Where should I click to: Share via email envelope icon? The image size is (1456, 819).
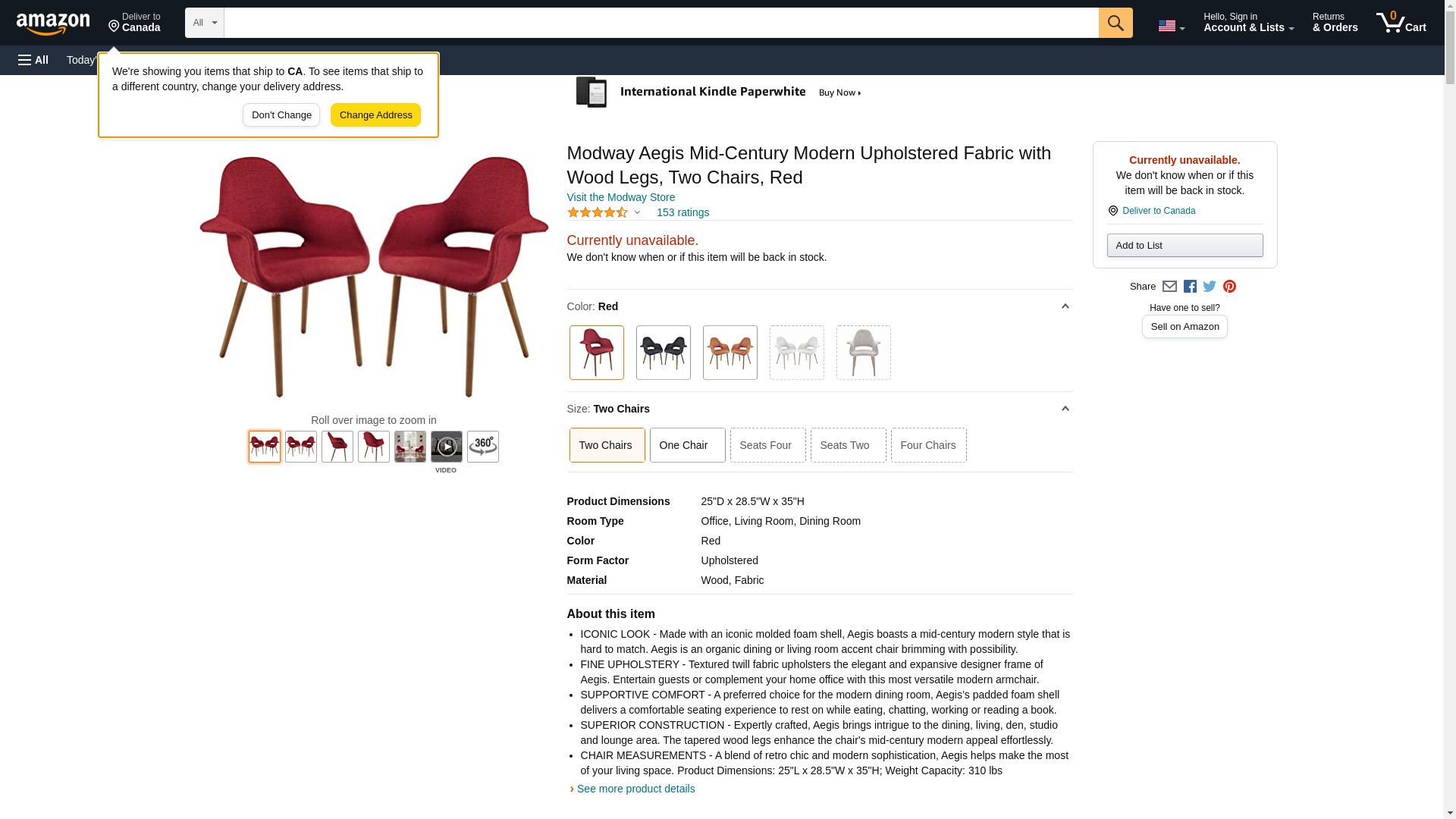pyautogui.click(x=1169, y=287)
